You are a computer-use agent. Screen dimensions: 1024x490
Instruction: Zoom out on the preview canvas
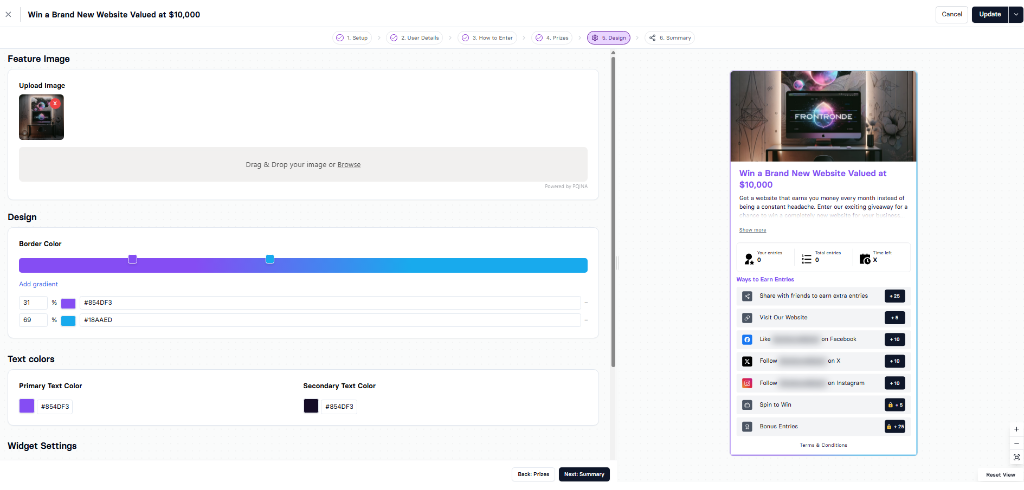(x=1016, y=442)
